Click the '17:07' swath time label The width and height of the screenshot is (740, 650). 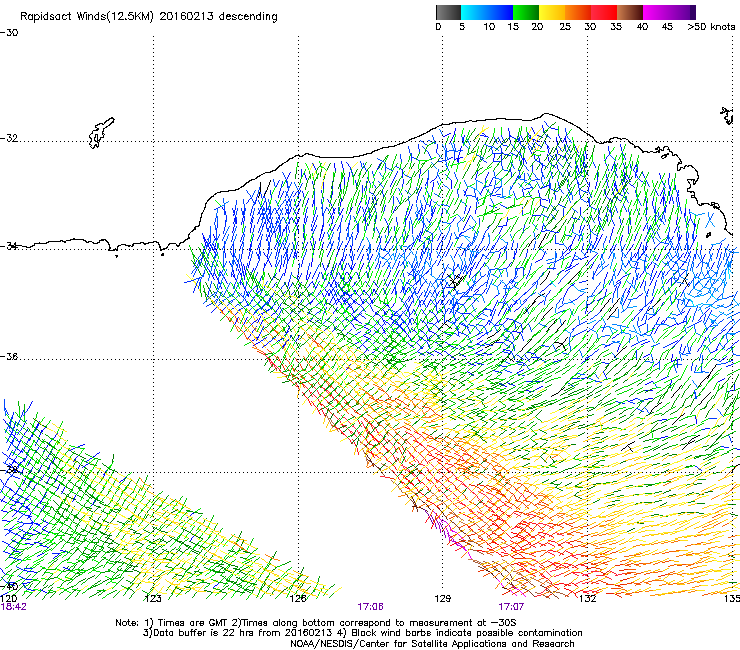511,607
